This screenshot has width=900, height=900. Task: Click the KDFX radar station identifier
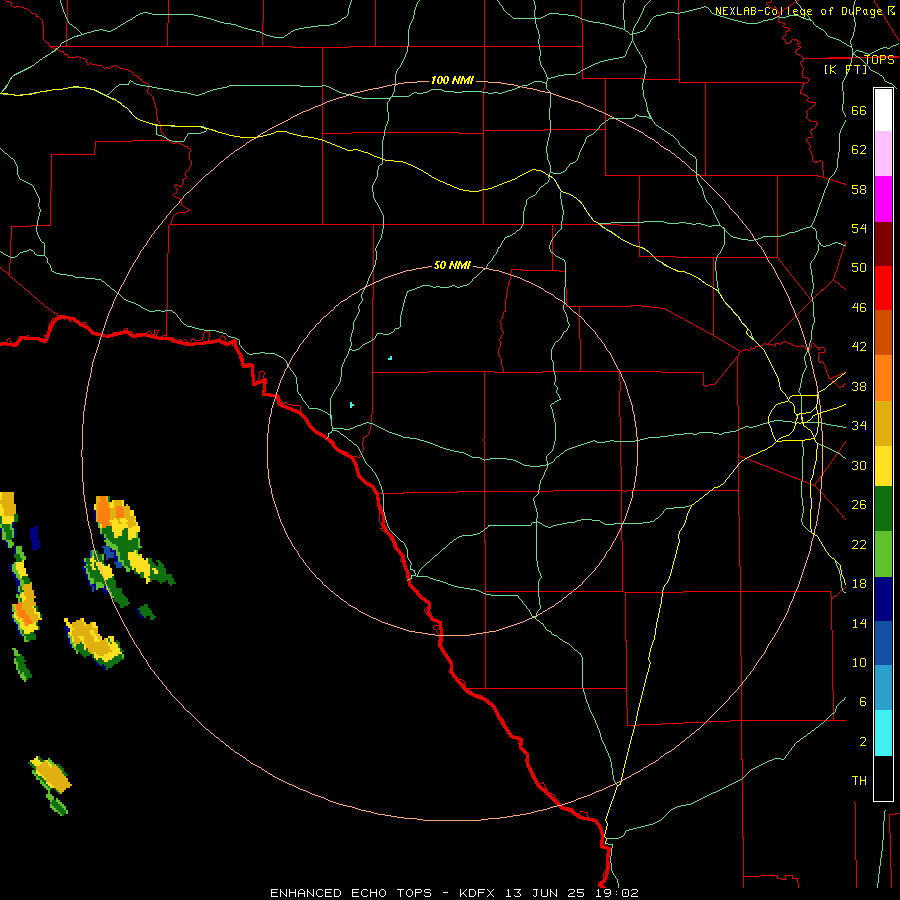[476, 893]
